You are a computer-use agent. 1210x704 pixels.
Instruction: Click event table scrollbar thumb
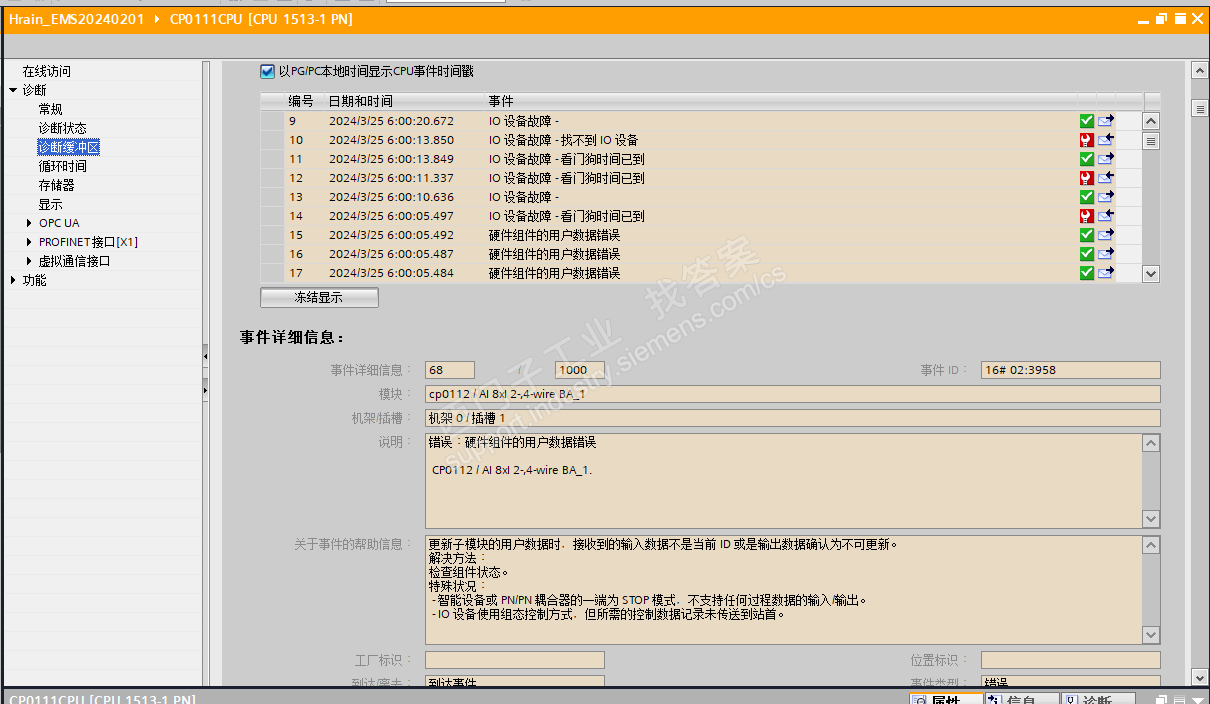point(1151,141)
